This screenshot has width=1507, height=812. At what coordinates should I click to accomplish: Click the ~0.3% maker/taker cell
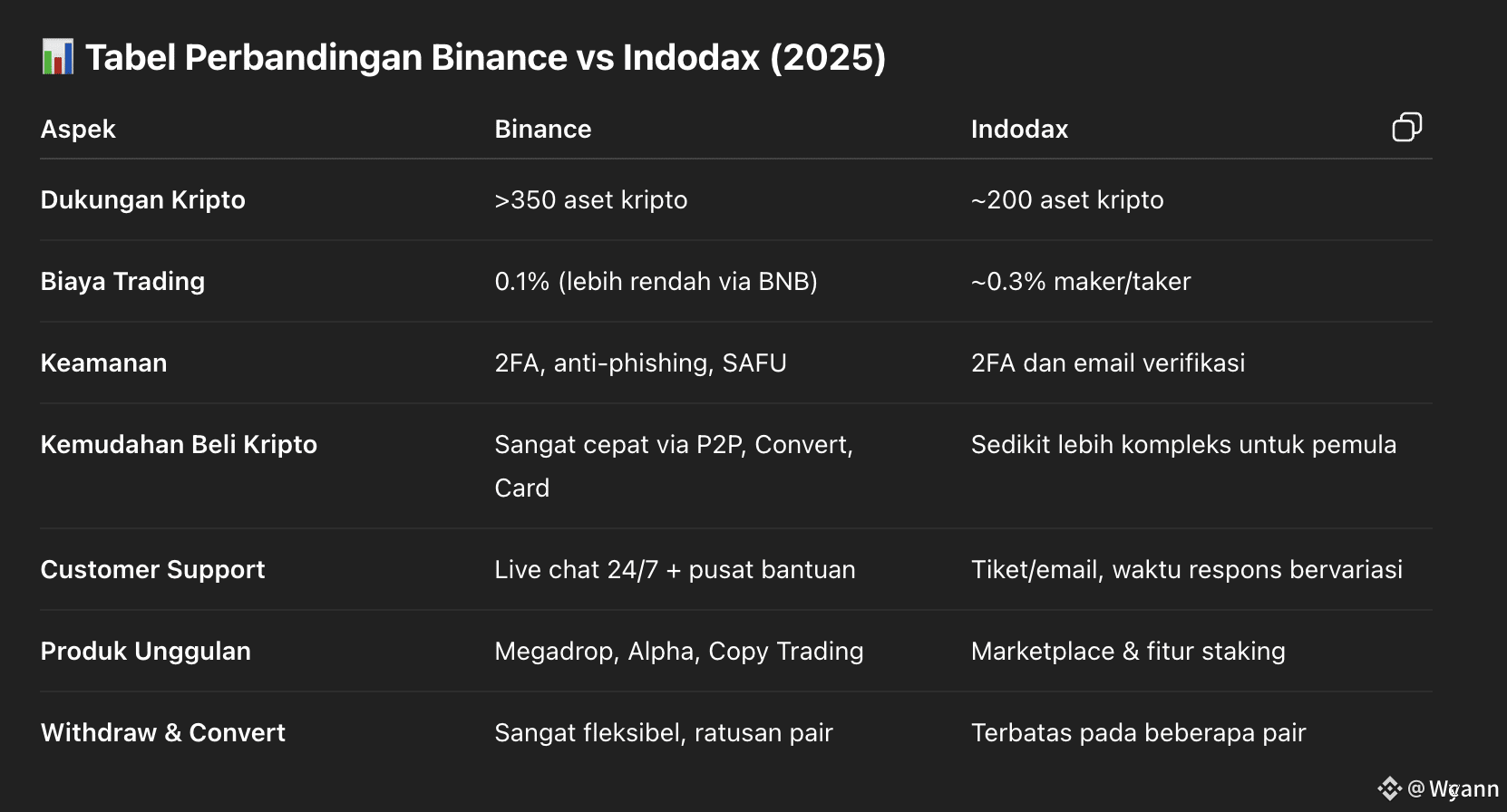point(1081,281)
